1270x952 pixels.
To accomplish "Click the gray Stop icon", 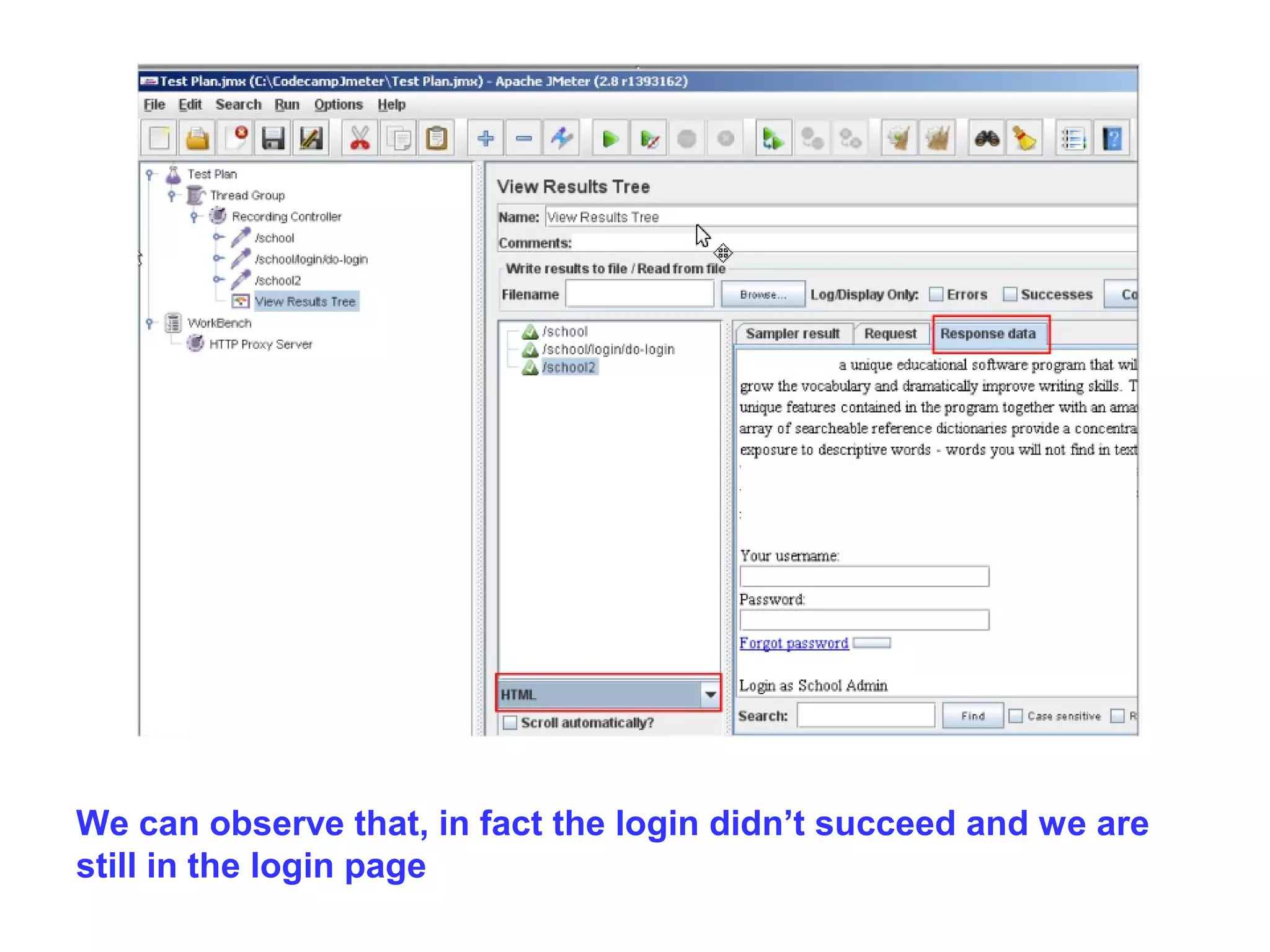I will click(686, 138).
